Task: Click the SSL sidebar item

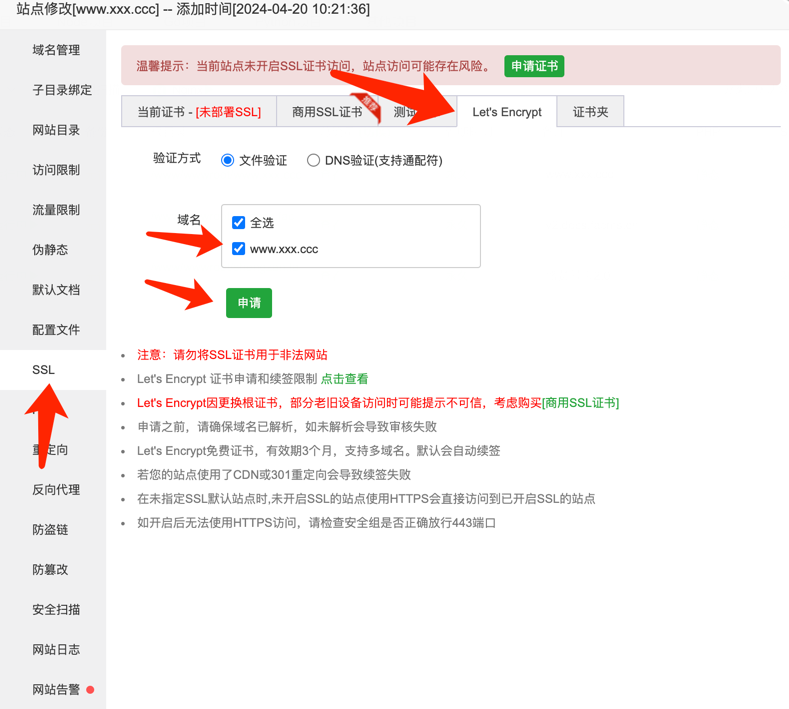Action: pos(43,370)
